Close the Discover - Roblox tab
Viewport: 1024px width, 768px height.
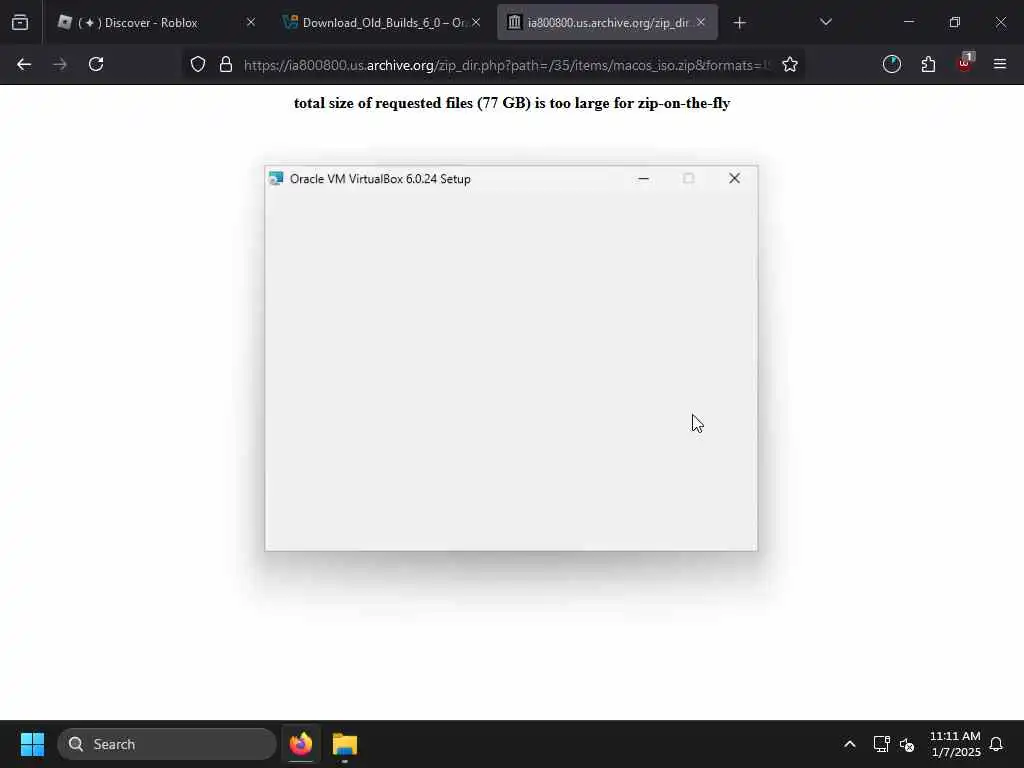(x=251, y=23)
